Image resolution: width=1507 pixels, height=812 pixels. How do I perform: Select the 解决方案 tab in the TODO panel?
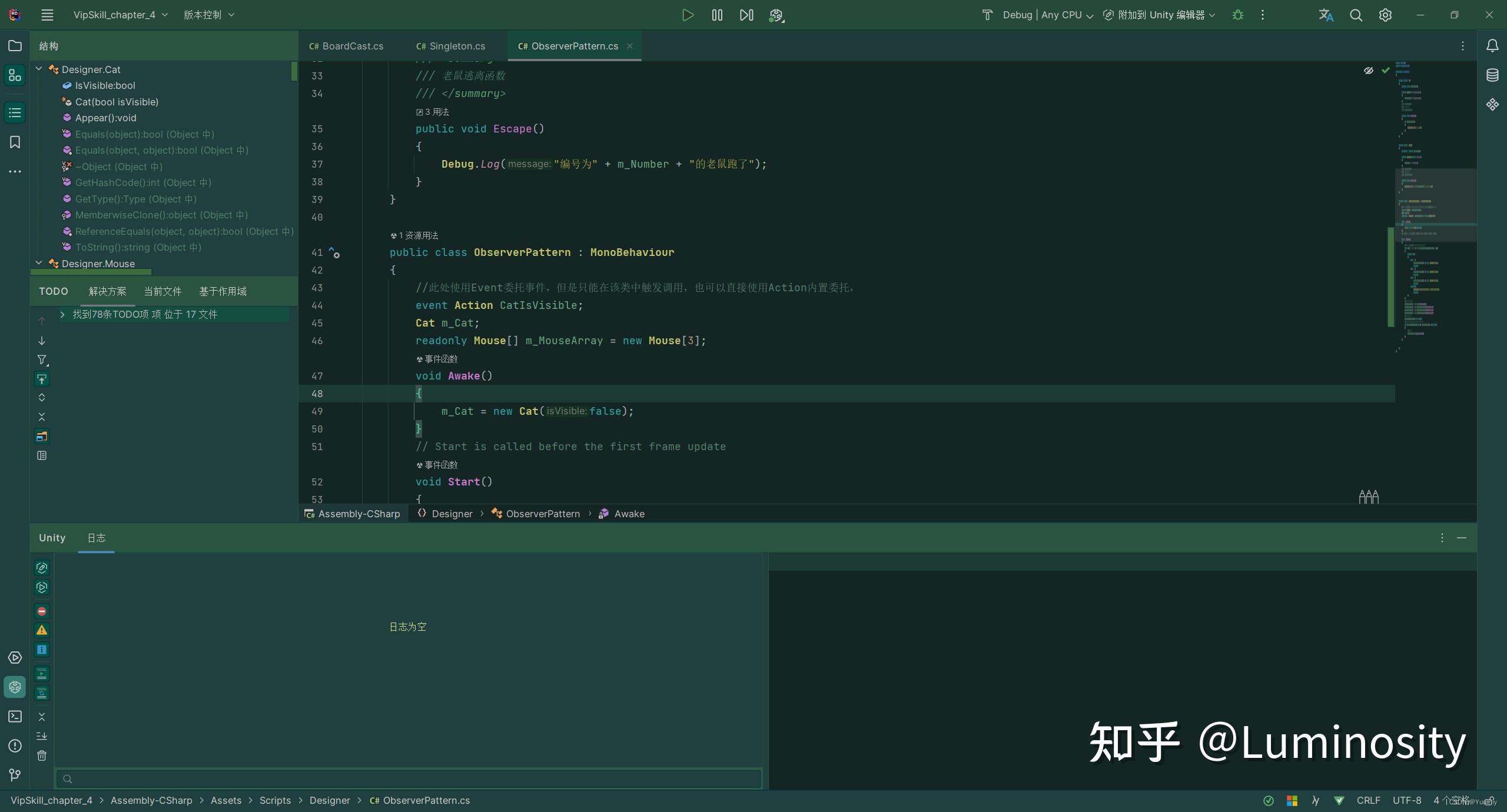[107, 291]
